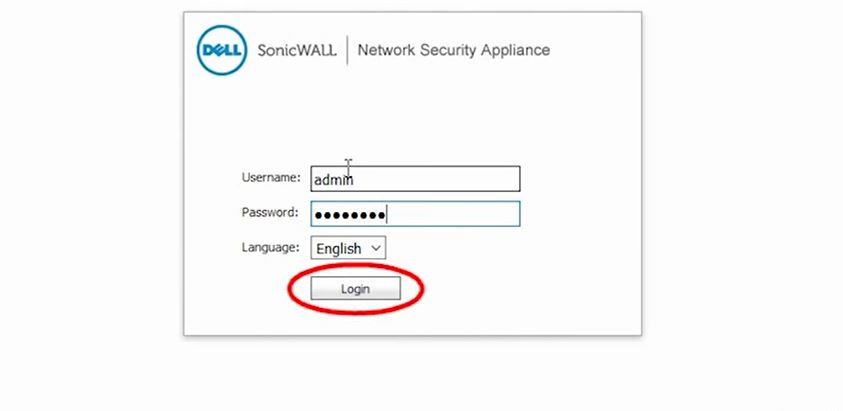Click the Dell logo
The height and width of the screenshot is (411, 843).
pos(222,50)
